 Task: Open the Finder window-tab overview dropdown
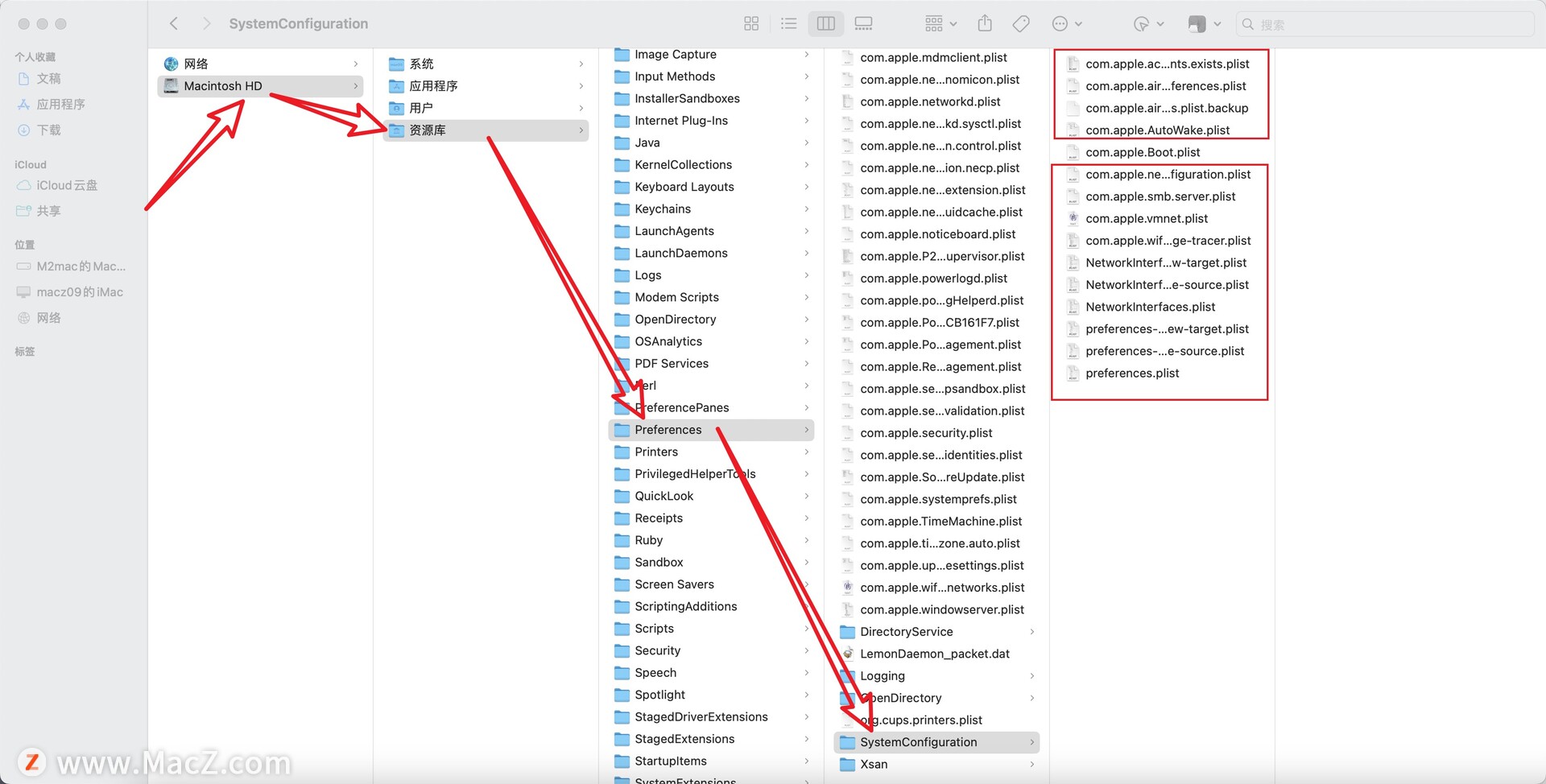click(1205, 24)
